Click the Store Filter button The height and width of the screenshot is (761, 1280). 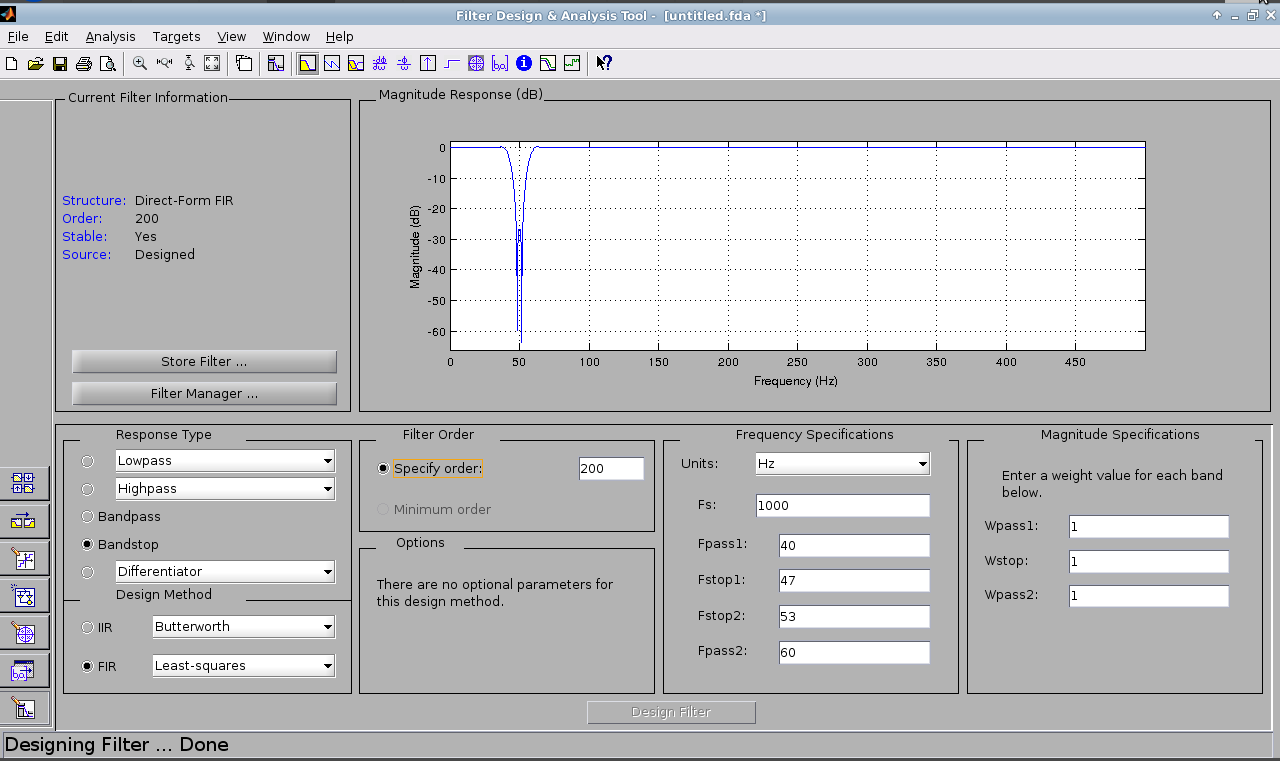click(204, 362)
